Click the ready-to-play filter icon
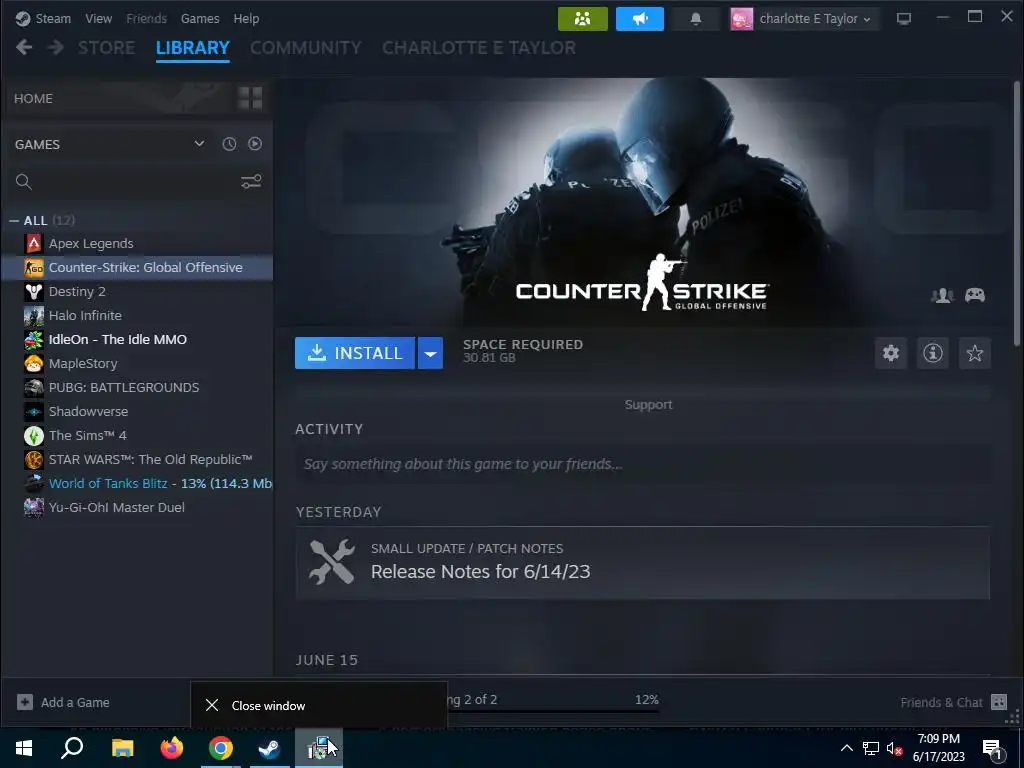This screenshot has height=768, width=1024. tap(255, 144)
